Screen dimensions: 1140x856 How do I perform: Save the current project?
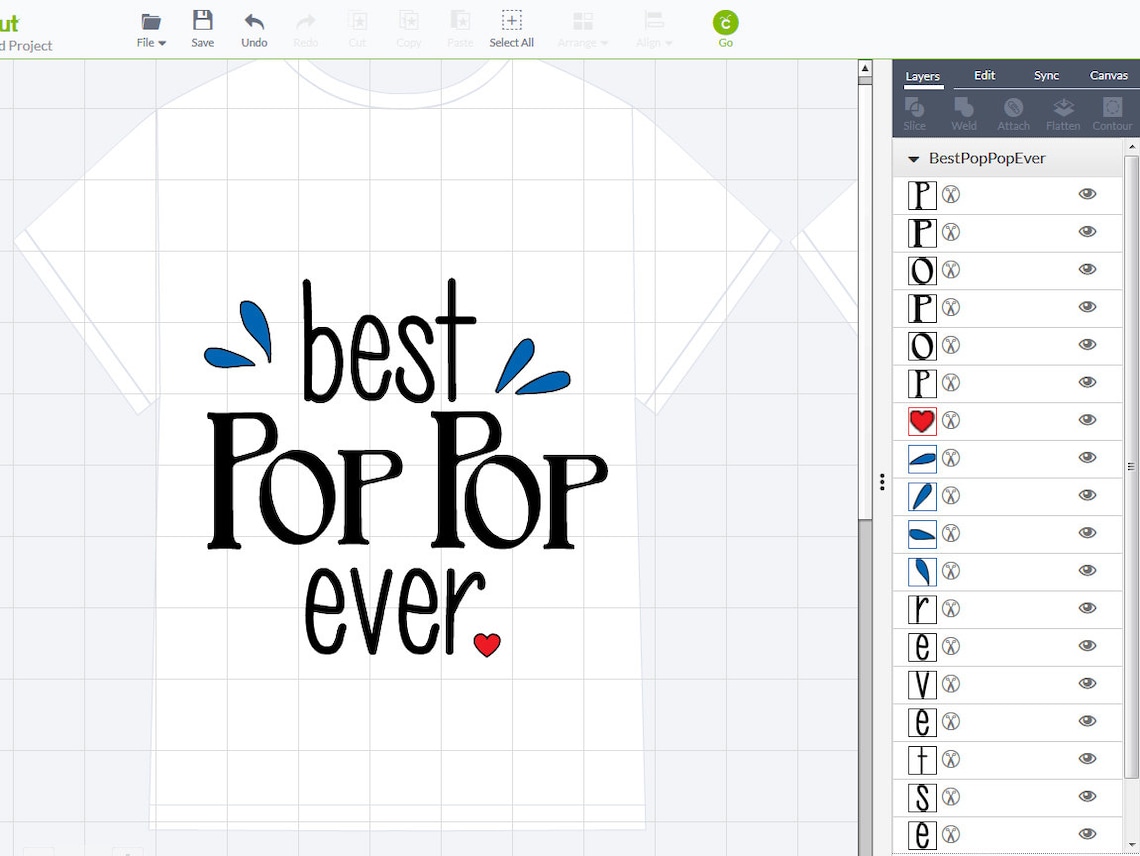point(202,27)
